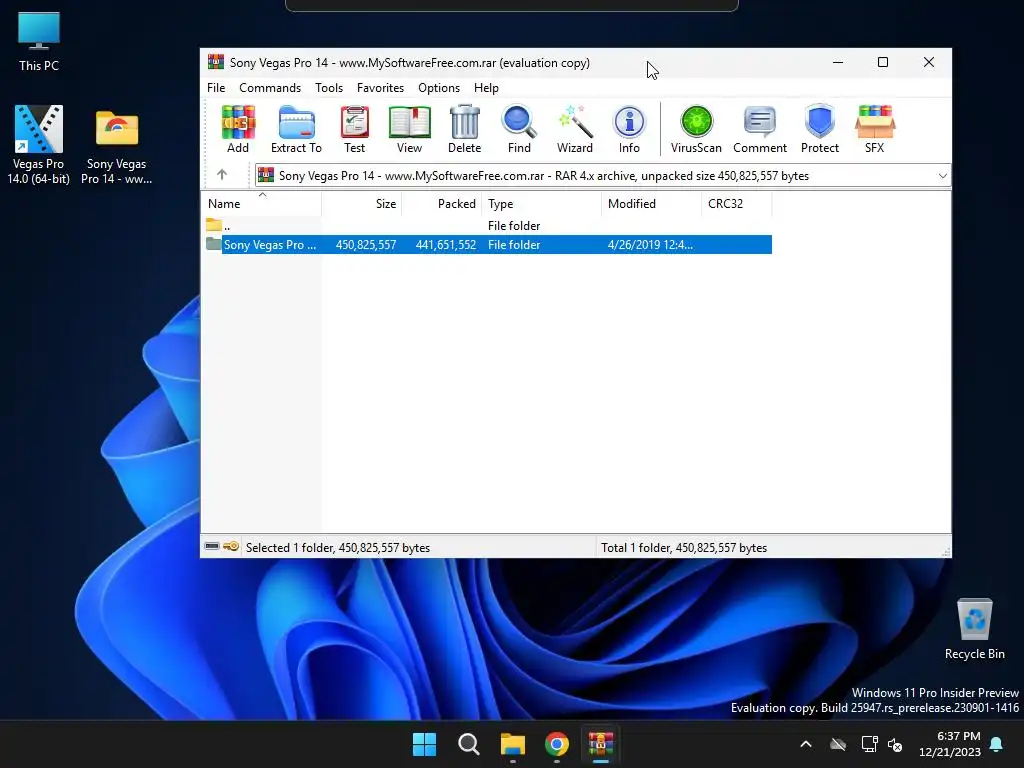Select the '..' parent folder row

pos(487,225)
